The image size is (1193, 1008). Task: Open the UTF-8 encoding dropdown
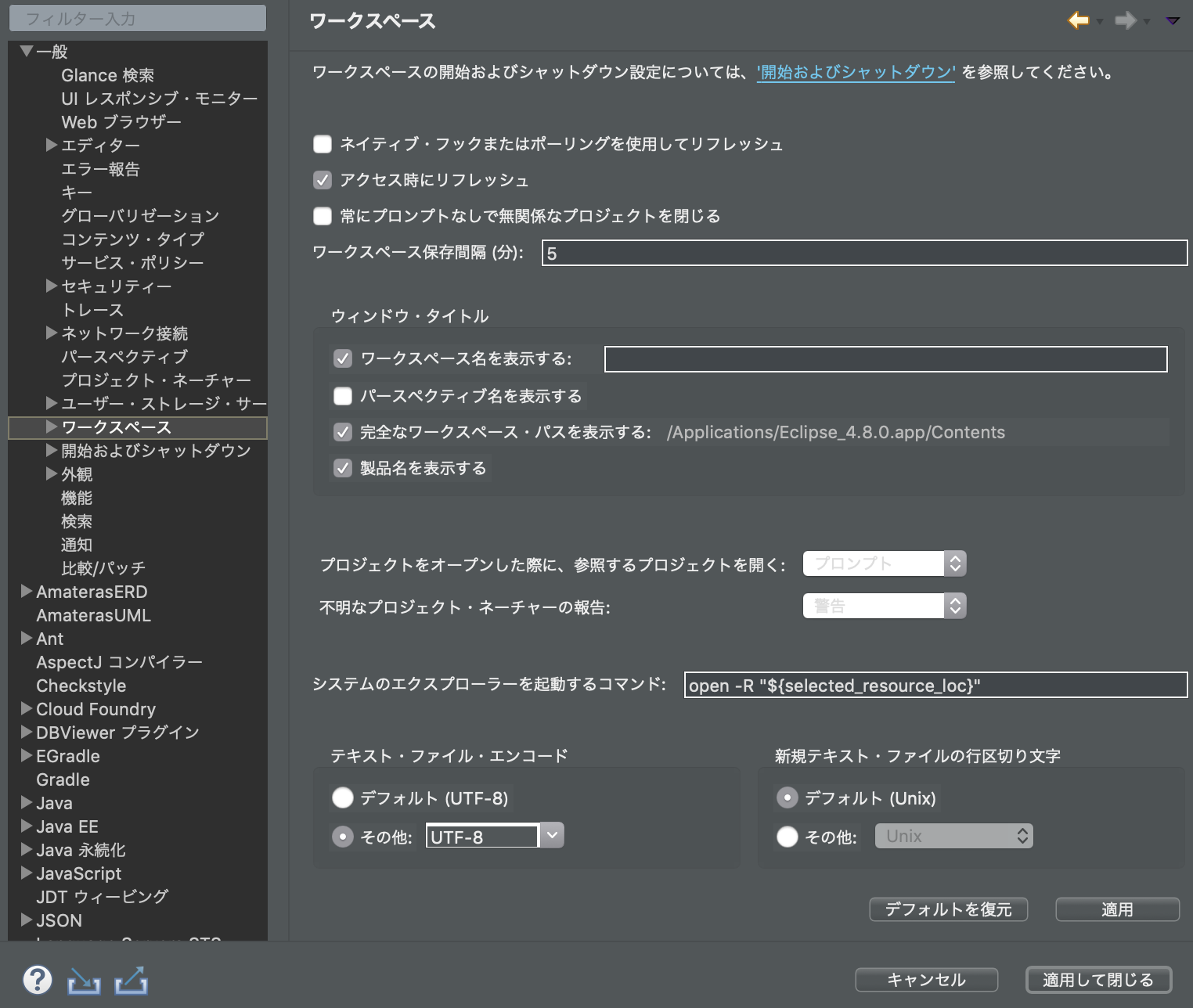coord(551,835)
